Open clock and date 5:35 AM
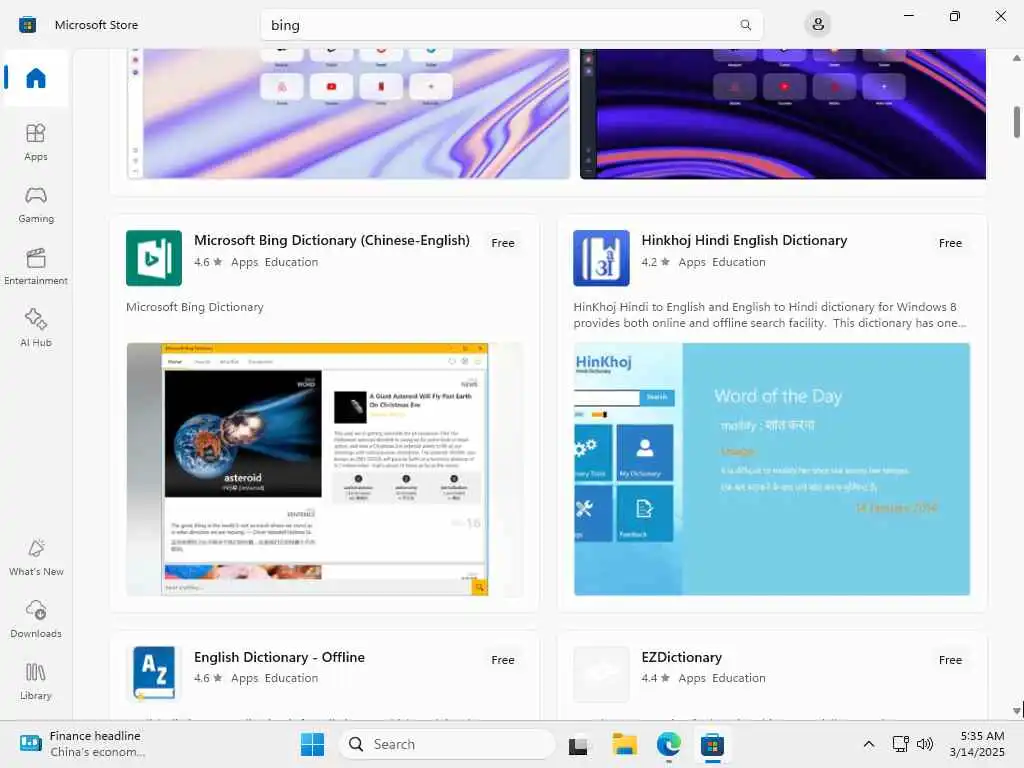The width and height of the screenshot is (1024, 768). pyautogui.click(x=977, y=744)
